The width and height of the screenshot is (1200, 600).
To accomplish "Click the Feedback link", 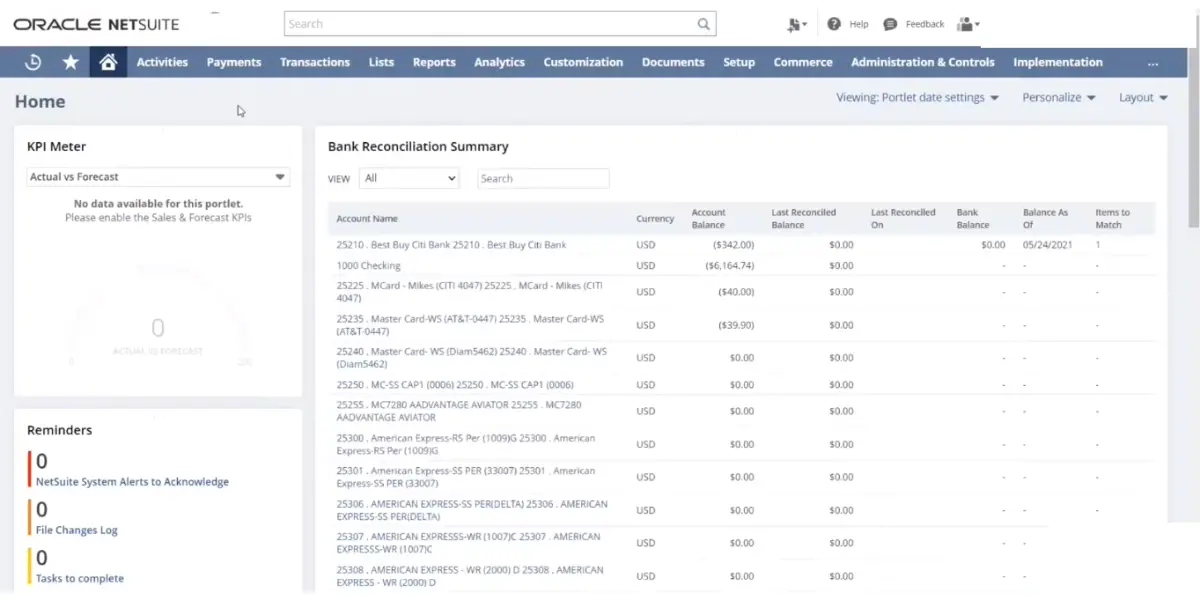I will tap(925, 24).
